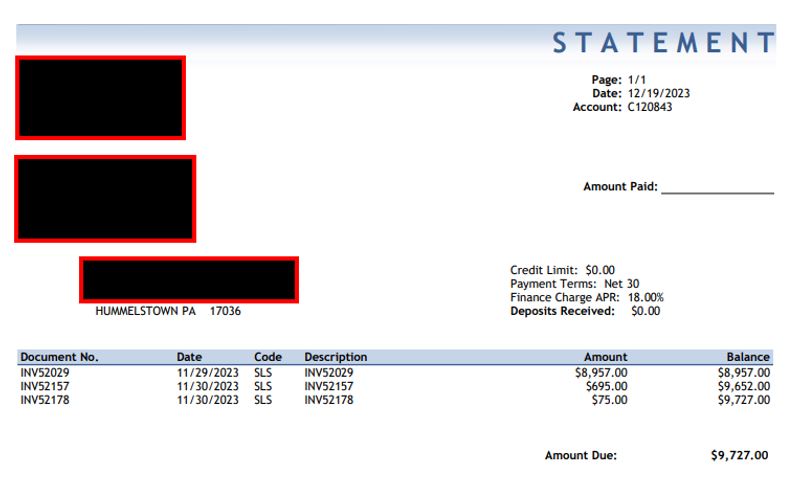The height and width of the screenshot is (499, 788).
Task: Click the Balance column header
Action: coord(748,357)
